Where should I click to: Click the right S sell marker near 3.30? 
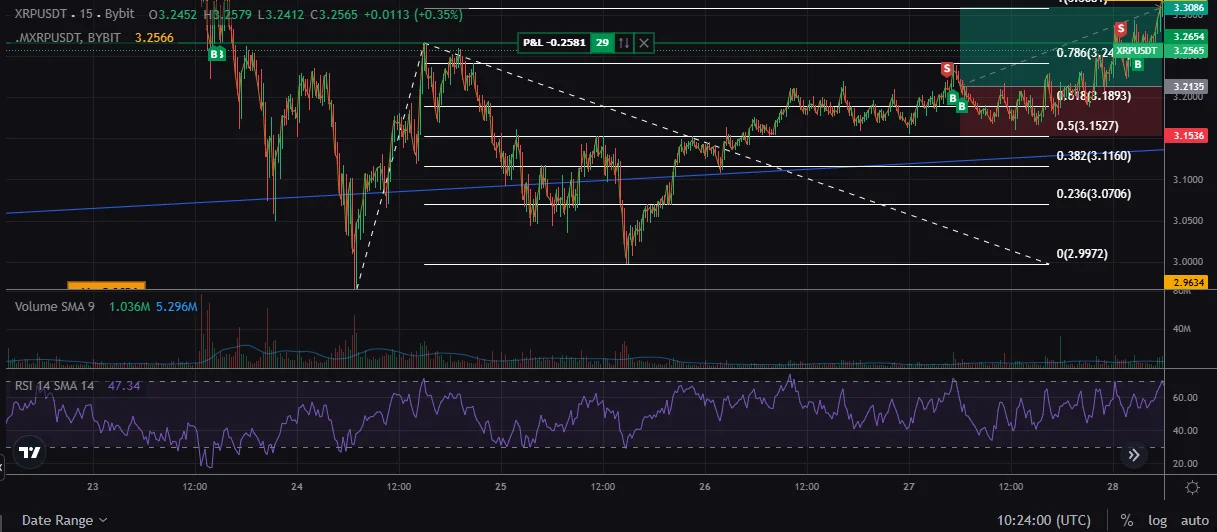click(x=1121, y=28)
